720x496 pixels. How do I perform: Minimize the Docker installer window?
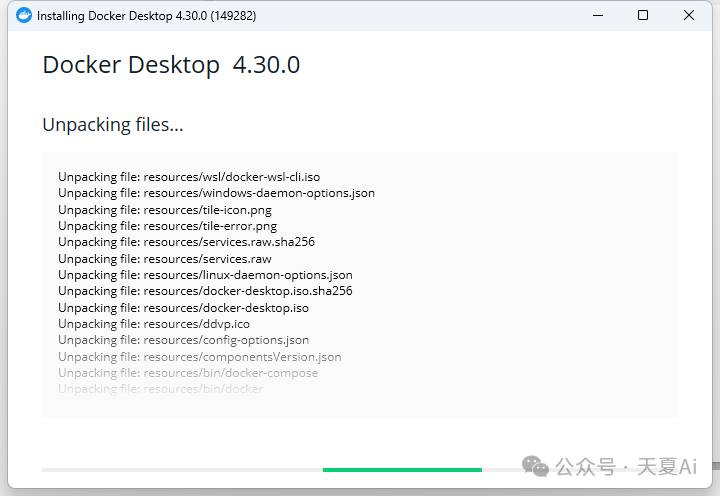pyautogui.click(x=598, y=15)
